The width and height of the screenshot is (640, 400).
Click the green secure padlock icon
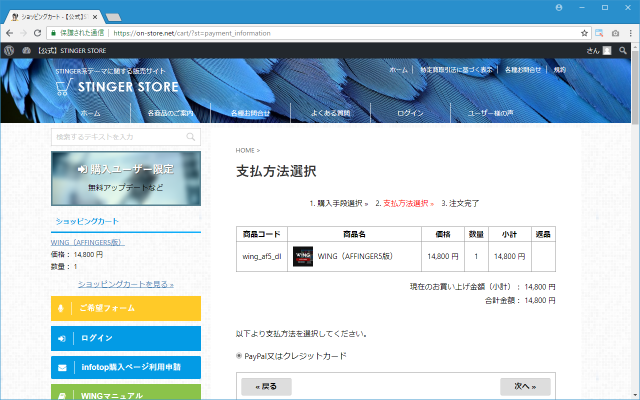pyautogui.click(x=53, y=33)
